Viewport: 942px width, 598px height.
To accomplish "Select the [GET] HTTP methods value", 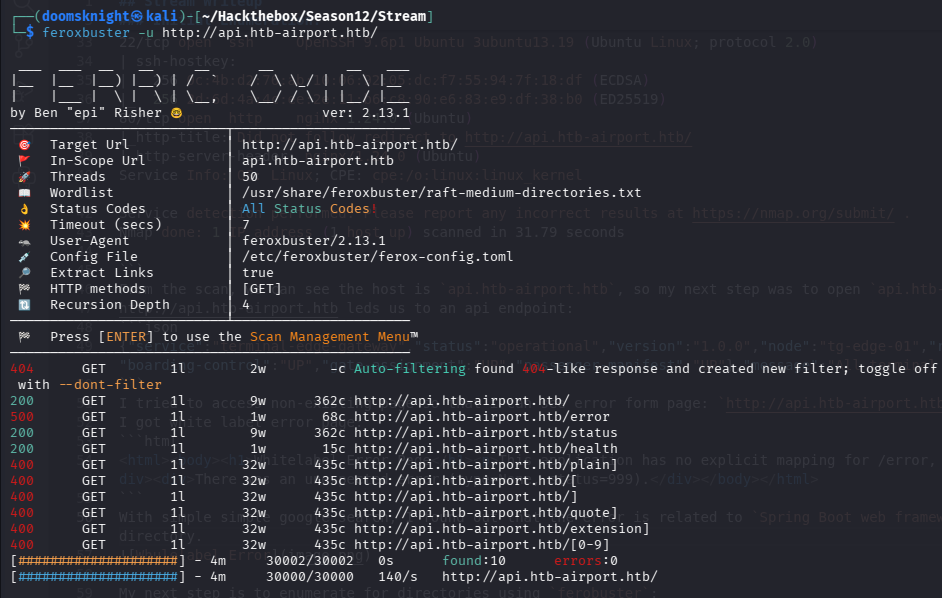I will pyautogui.click(x=262, y=289).
